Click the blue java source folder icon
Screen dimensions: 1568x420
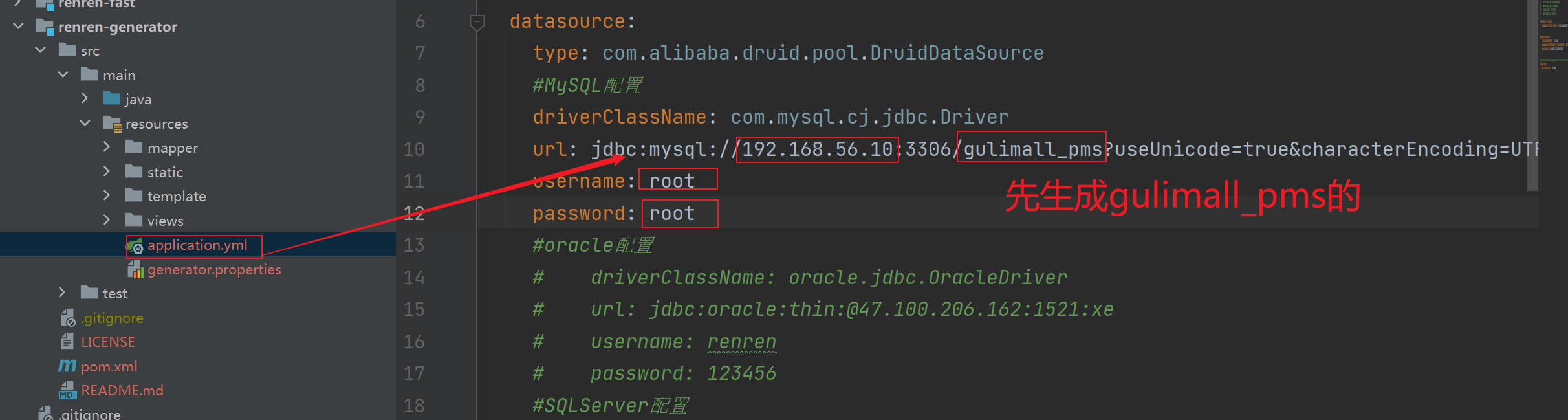tap(112, 98)
